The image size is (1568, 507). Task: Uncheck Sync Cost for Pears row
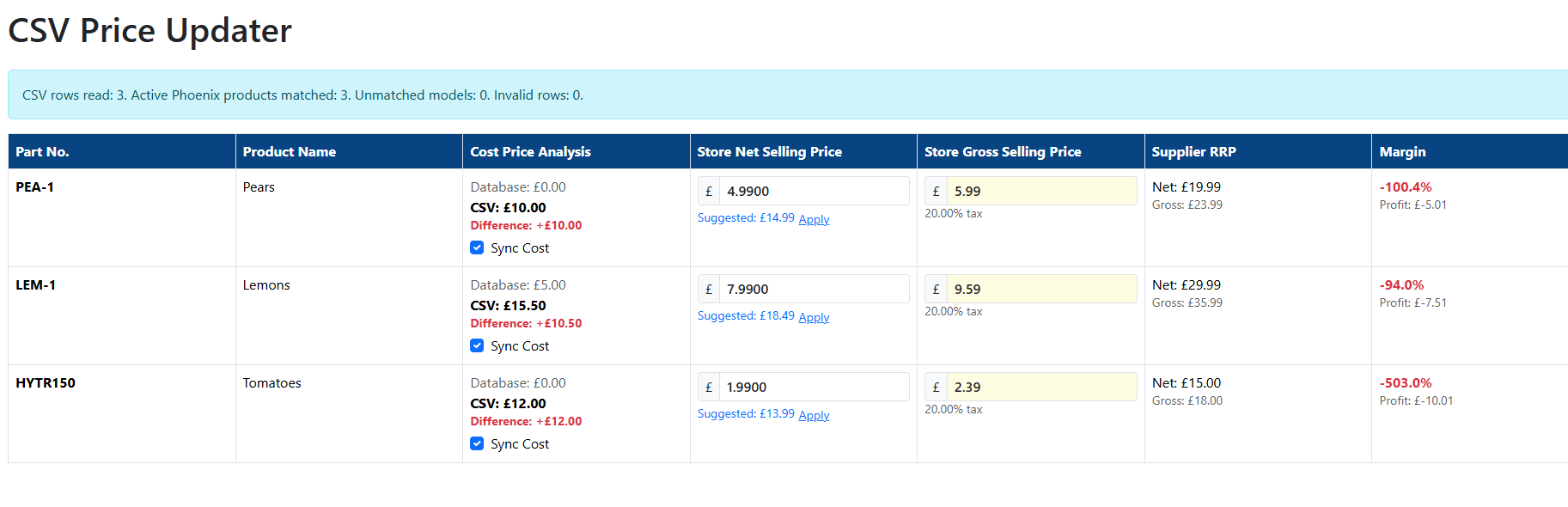coord(477,247)
